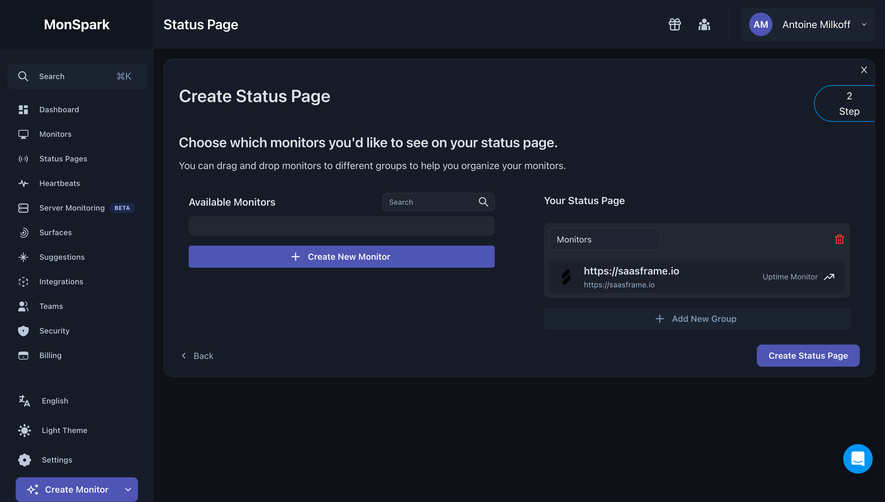Viewport: 885px width, 502px height.
Task: Open the chat support widget
Action: coord(857,459)
